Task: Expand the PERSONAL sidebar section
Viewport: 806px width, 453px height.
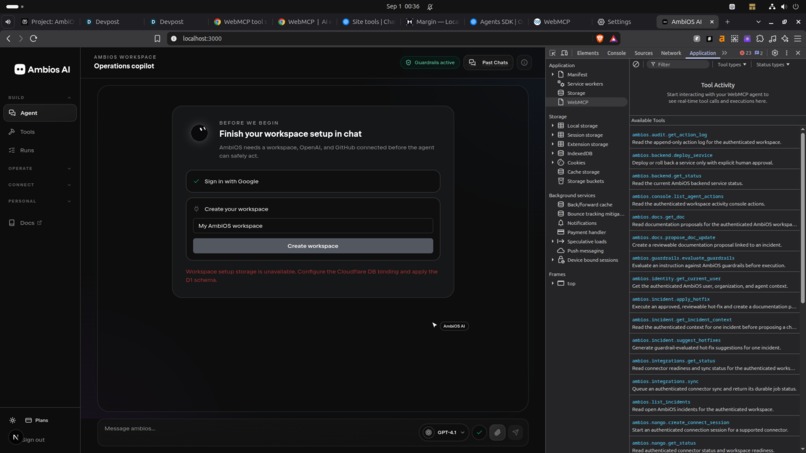Action: pos(40,201)
